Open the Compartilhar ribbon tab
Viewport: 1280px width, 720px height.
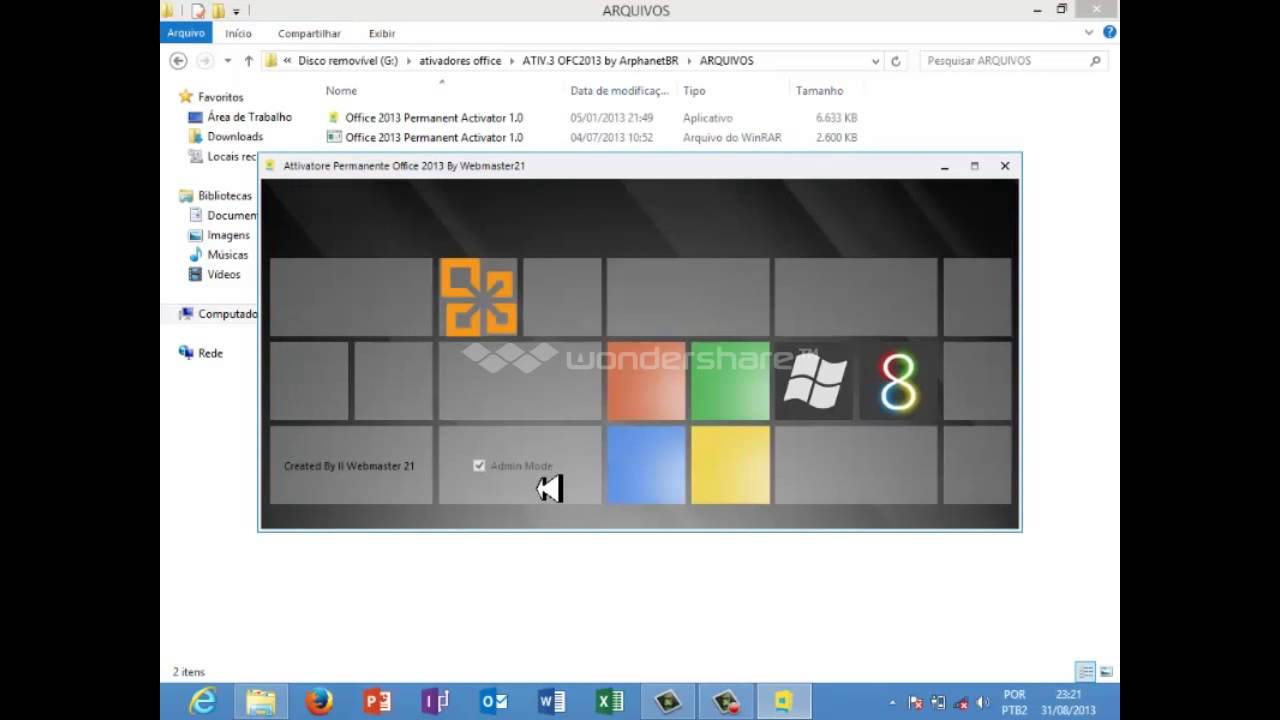click(309, 33)
